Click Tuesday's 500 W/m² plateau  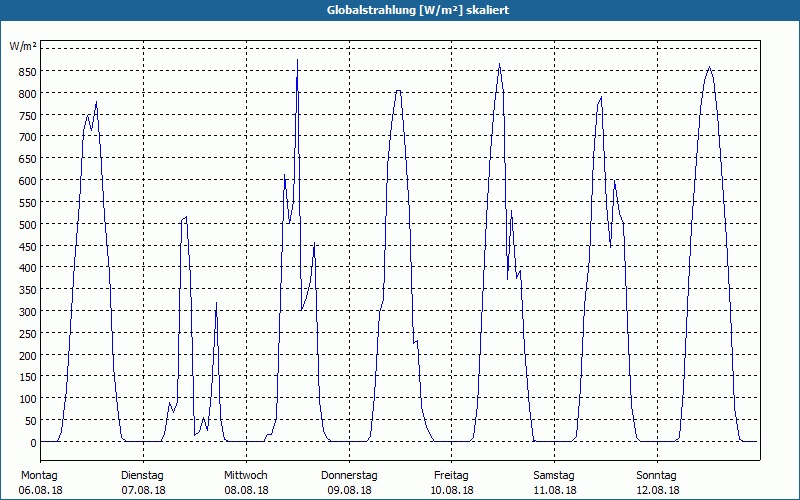pos(184,218)
